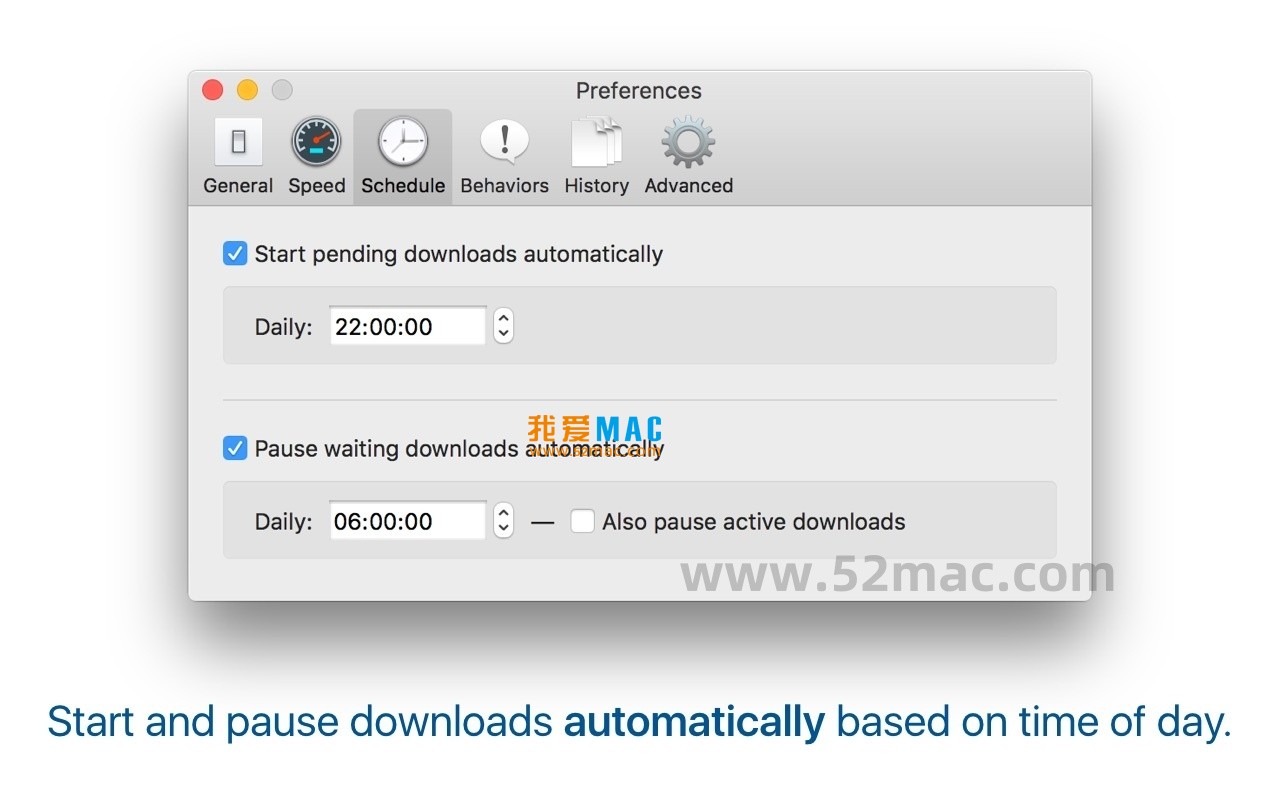Increase the start time using stepper up arrow
The height and width of the screenshot is (800, 1280).
coord(504,317)
